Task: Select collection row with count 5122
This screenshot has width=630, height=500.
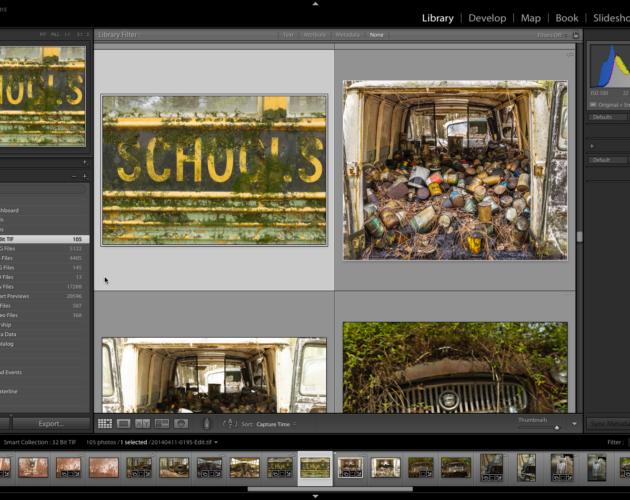Action: pyautogui.click(x=45, y=248)
